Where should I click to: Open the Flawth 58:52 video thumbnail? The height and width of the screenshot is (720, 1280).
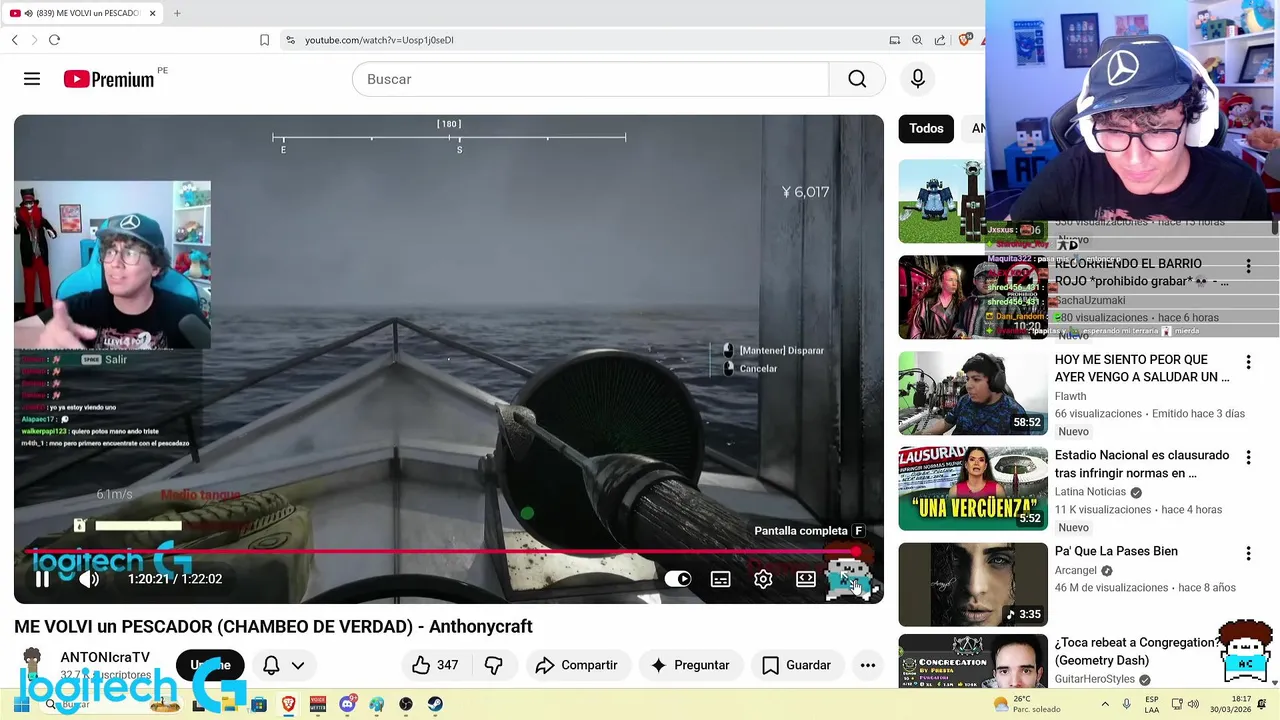[973, 393]
